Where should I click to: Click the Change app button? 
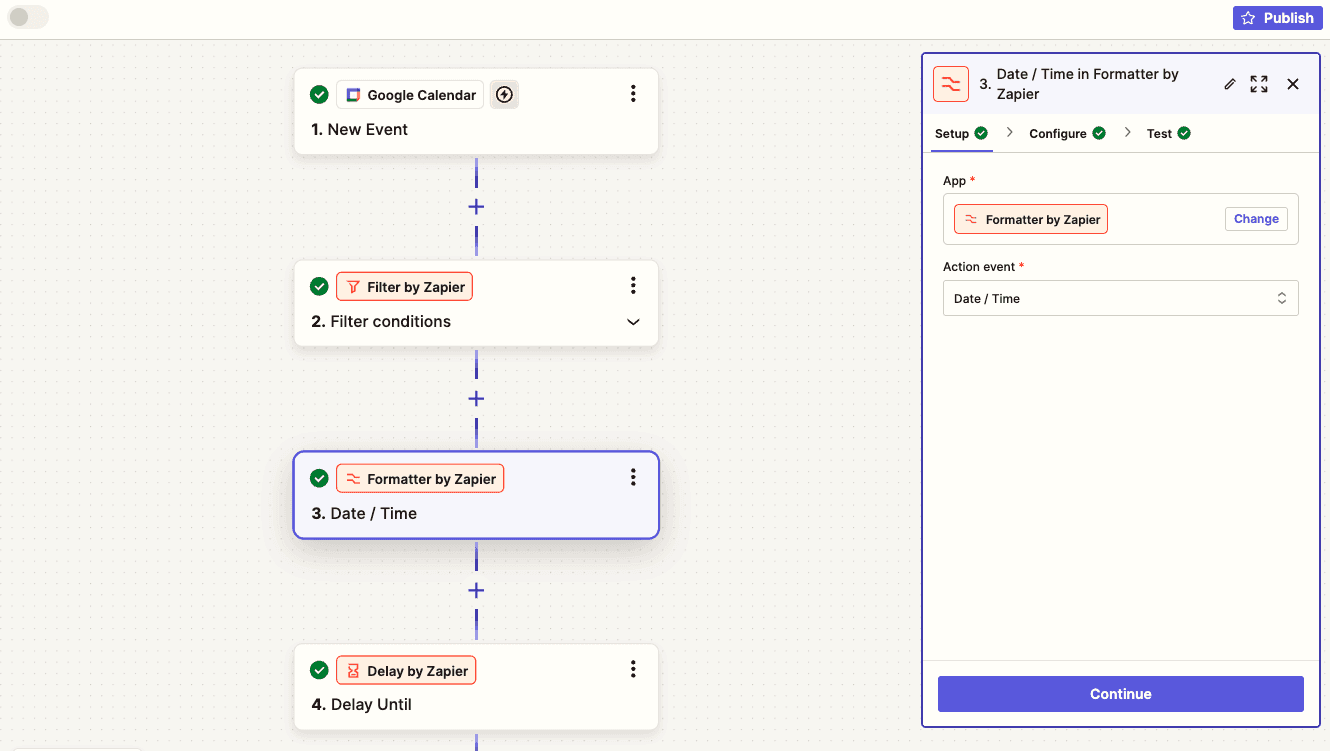click(x=1256, y=219)
